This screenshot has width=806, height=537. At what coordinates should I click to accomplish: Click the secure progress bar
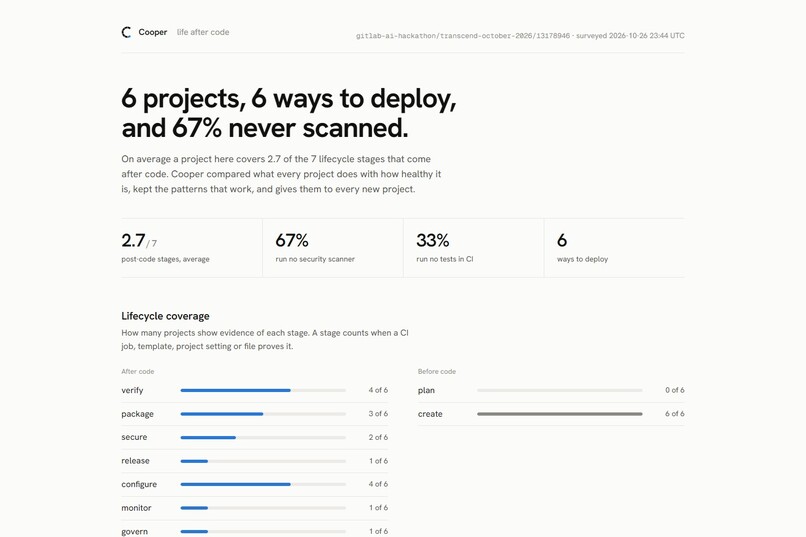click(263, 437)
